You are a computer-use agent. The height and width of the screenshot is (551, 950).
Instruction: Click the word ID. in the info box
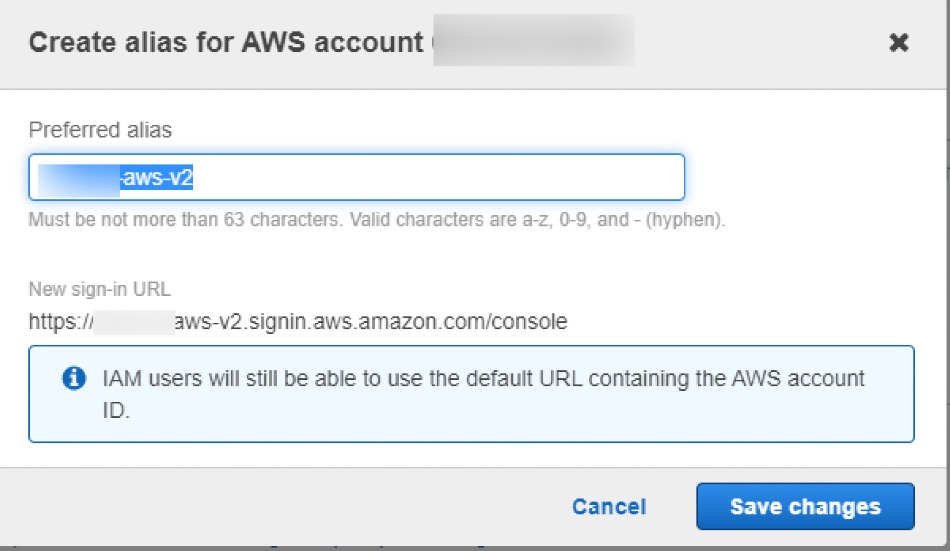[x=116, y=410]
